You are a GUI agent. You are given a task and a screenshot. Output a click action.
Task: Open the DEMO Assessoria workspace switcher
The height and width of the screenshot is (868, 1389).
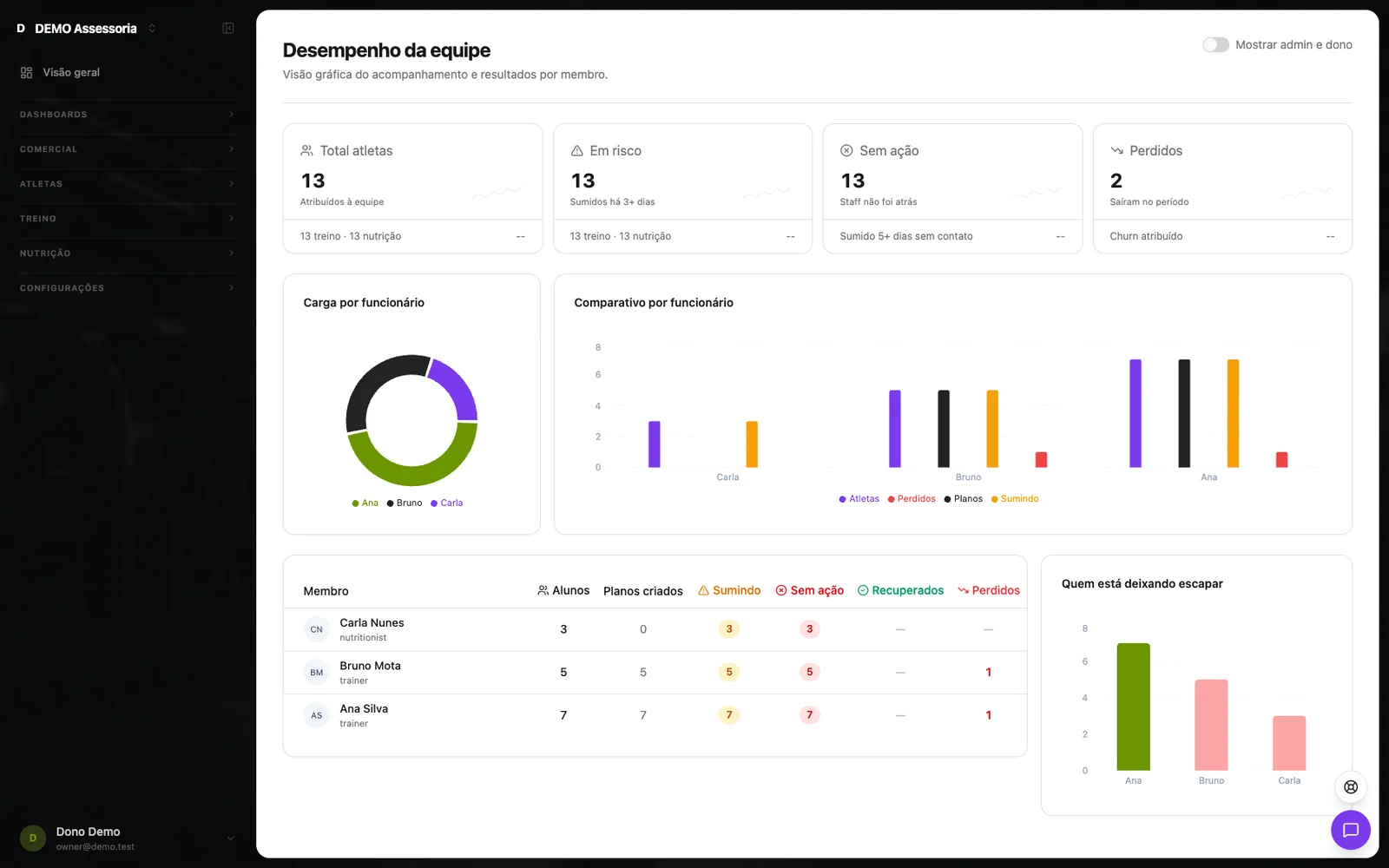pyautogui.click(x=87, y=29)
